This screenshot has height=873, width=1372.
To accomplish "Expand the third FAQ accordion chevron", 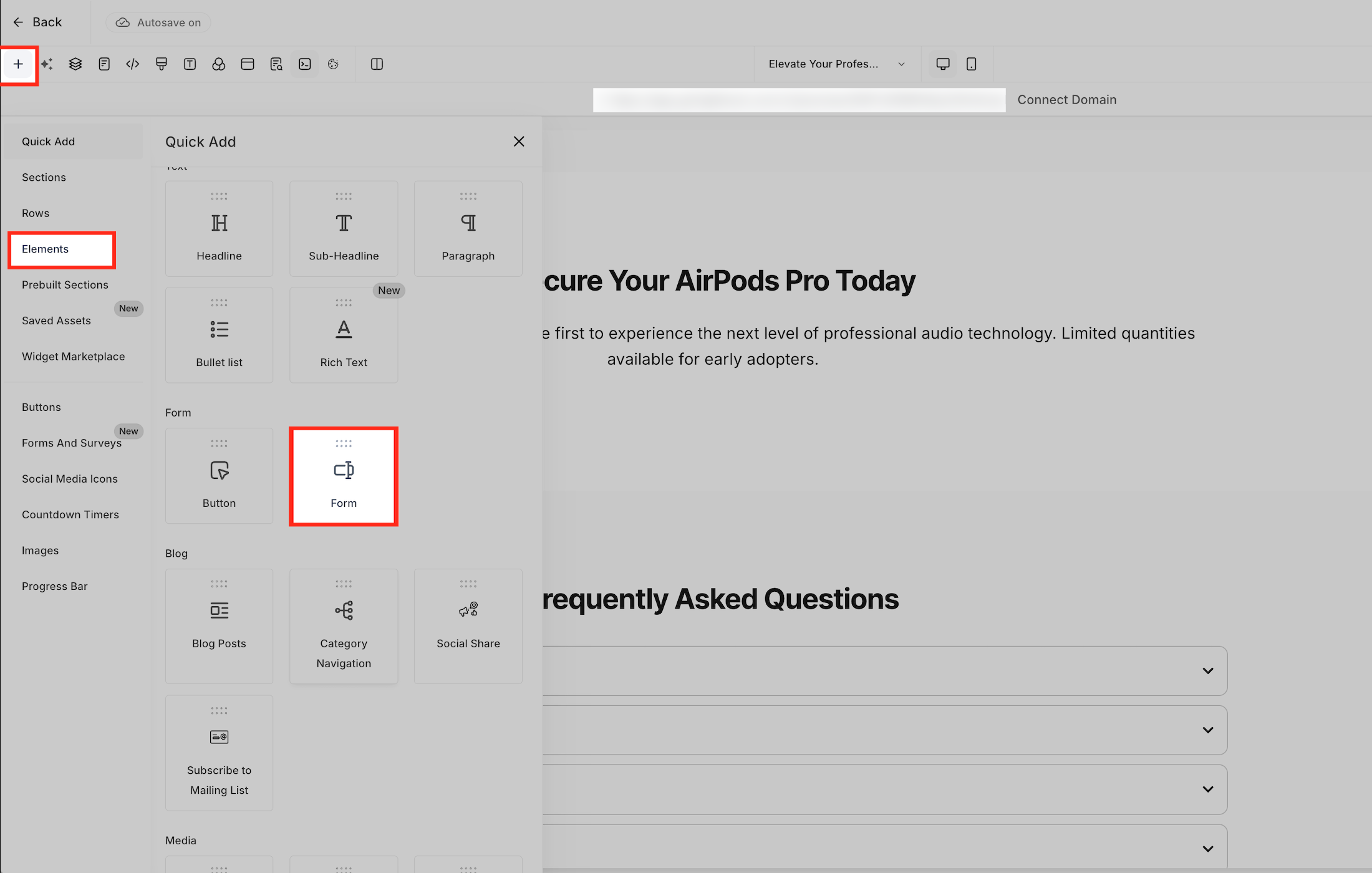I will click(1208, 789).
